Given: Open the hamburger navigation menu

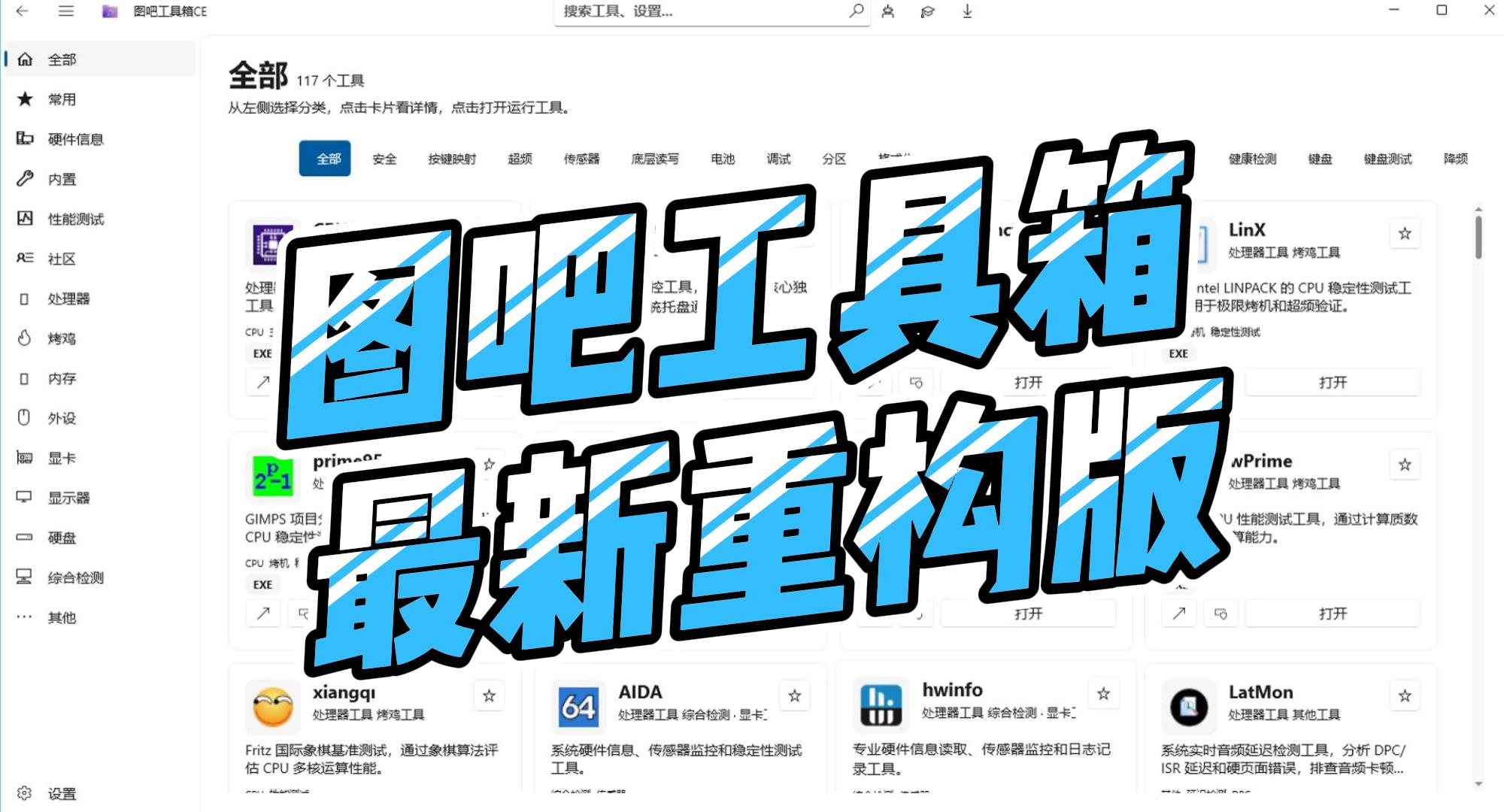Looking at the screenshot, I should [x=66, y=11].
